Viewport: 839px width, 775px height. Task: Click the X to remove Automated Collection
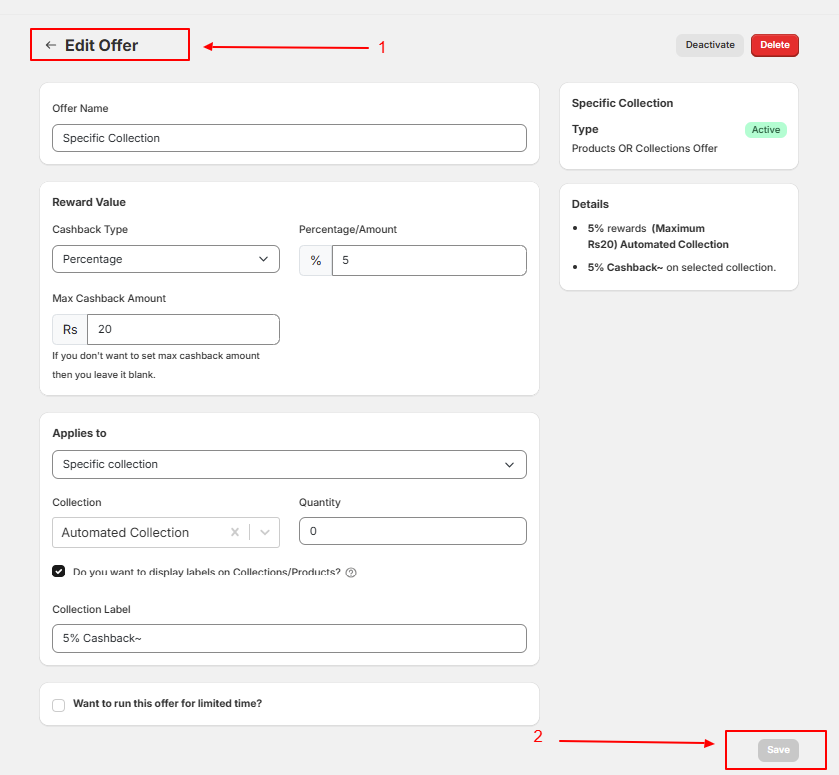click(235, 532)
